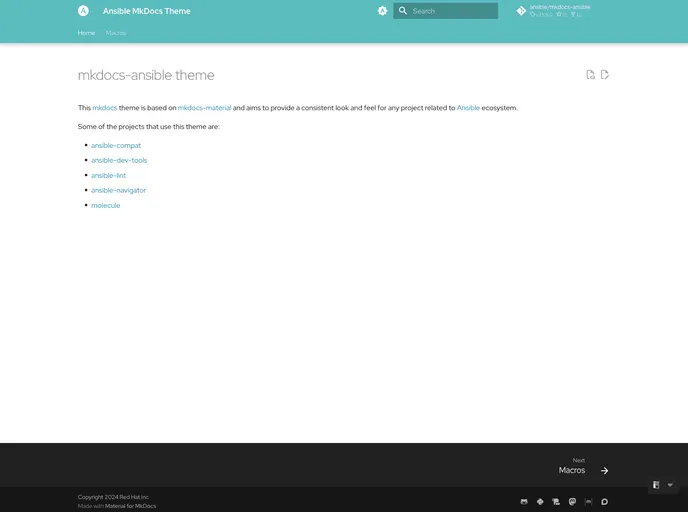The image size is (688, 512).
Task: Click the mkdocs-ansible theme page heading
Action: [146, 75]
